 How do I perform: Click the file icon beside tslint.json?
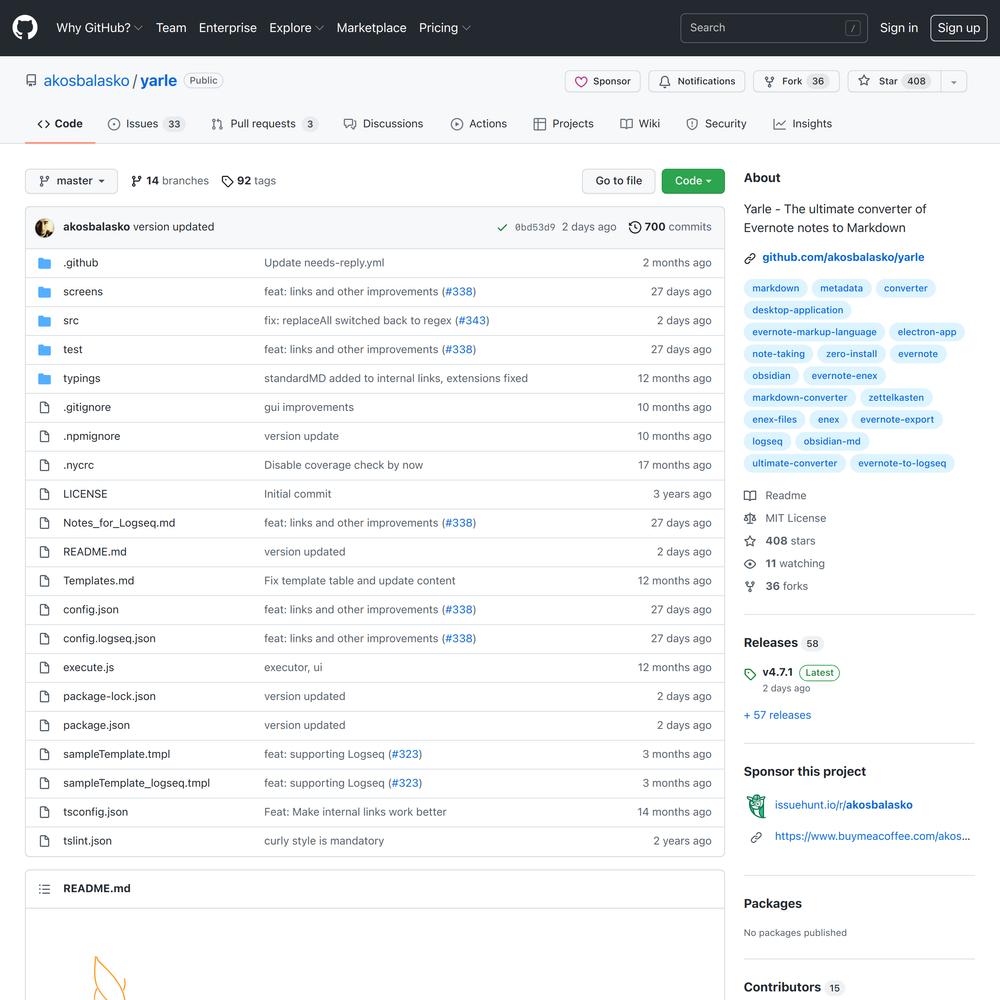click(45, 841)
